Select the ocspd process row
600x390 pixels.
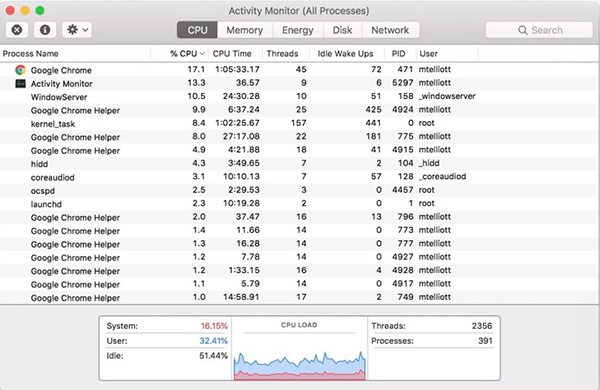299,190
